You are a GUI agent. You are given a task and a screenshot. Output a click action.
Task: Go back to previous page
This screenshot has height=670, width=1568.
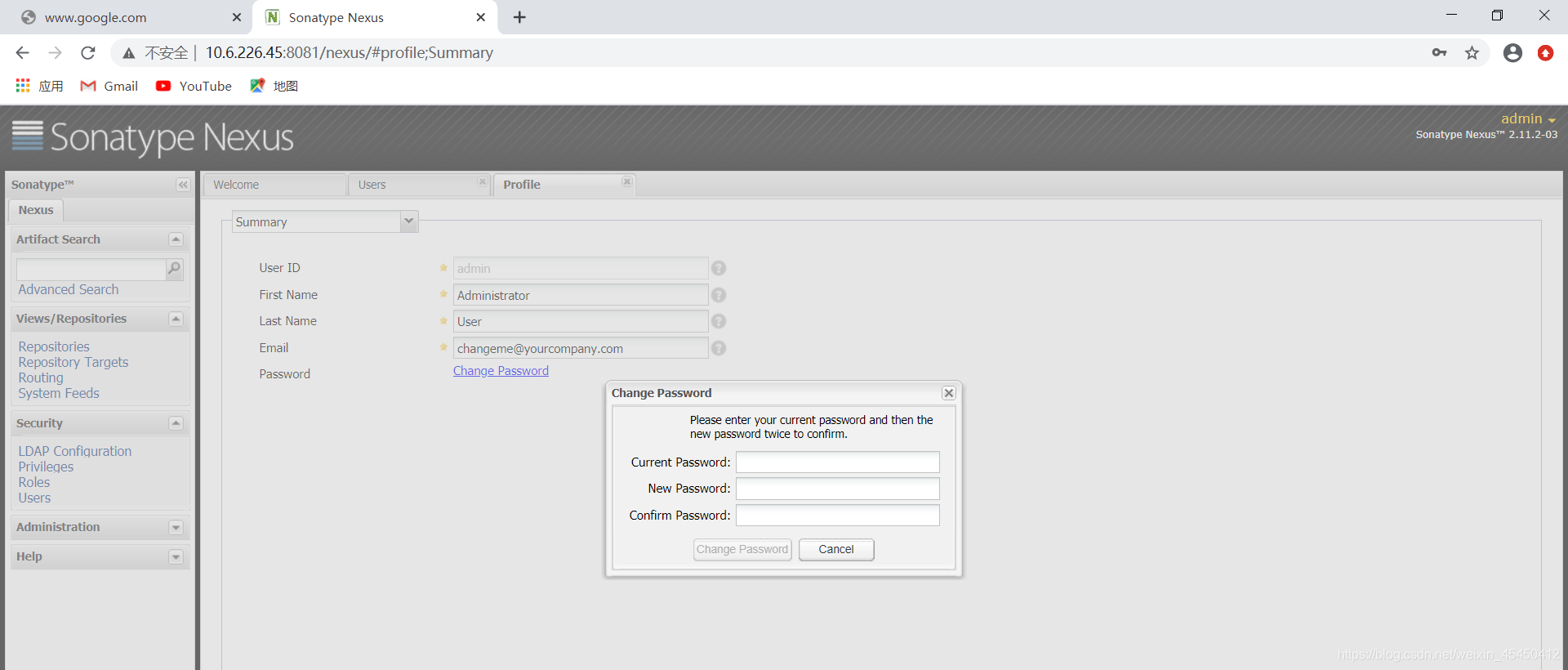click(x=23, y=53)
